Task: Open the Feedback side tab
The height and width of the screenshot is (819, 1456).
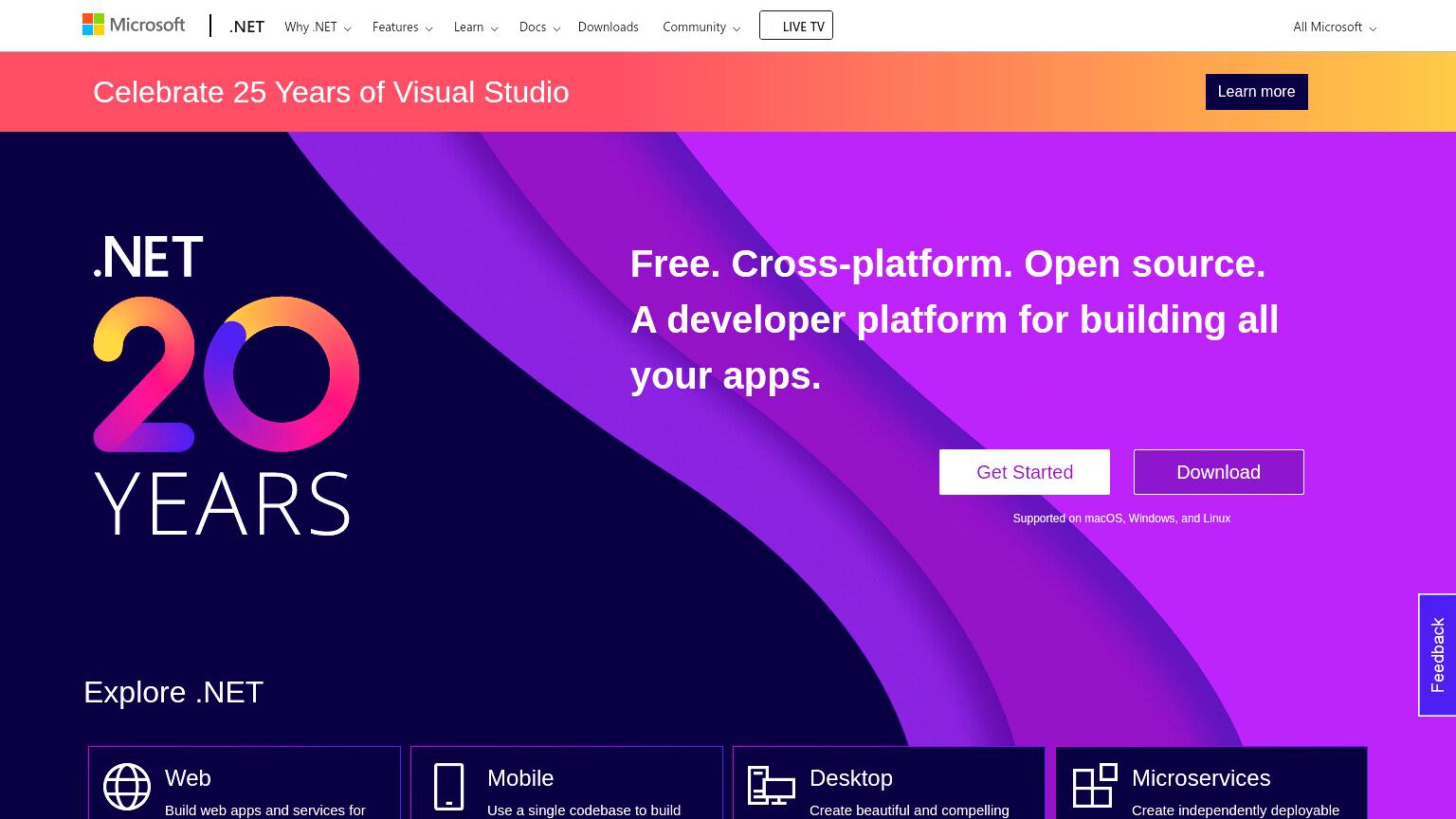Action: (x=1437, y=655)
